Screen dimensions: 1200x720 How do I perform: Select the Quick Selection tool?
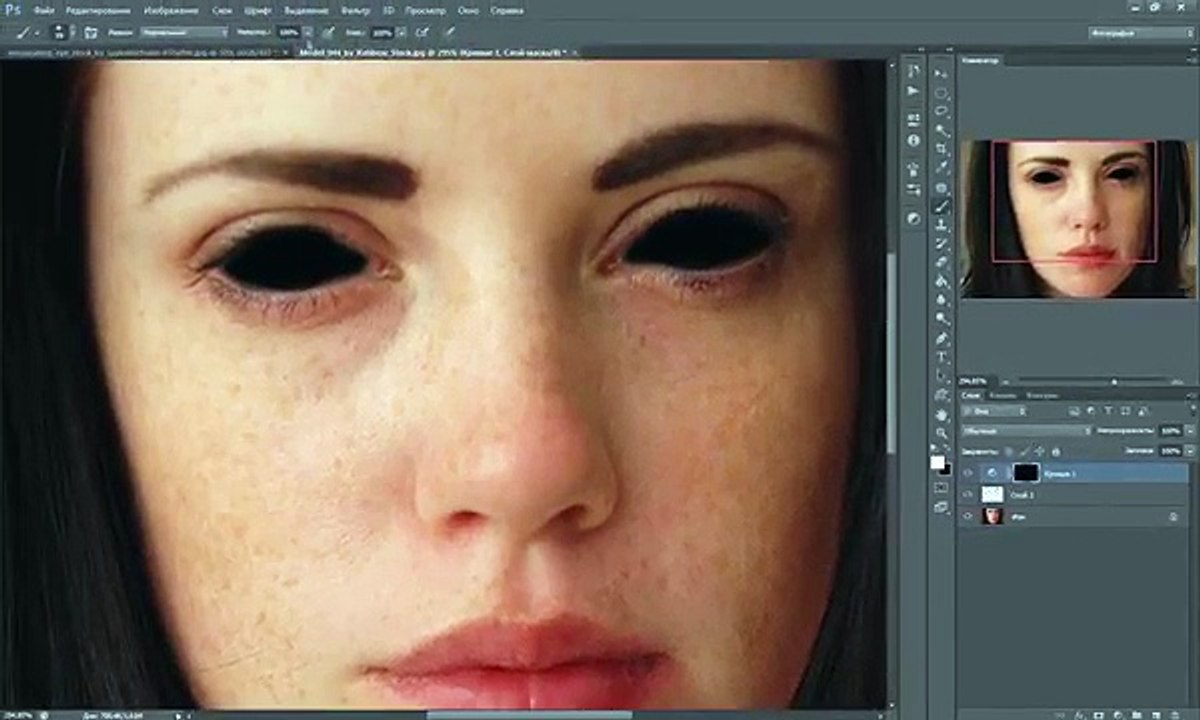click(941, 130)
